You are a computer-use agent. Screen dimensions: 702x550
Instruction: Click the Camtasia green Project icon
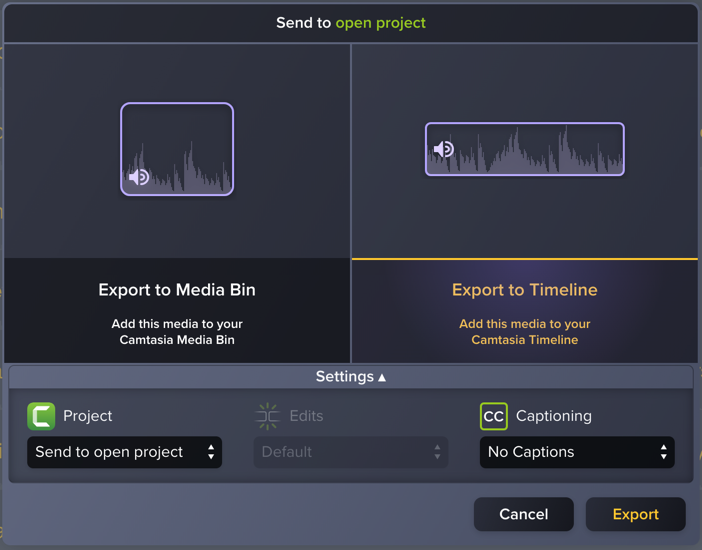(41, 416)
